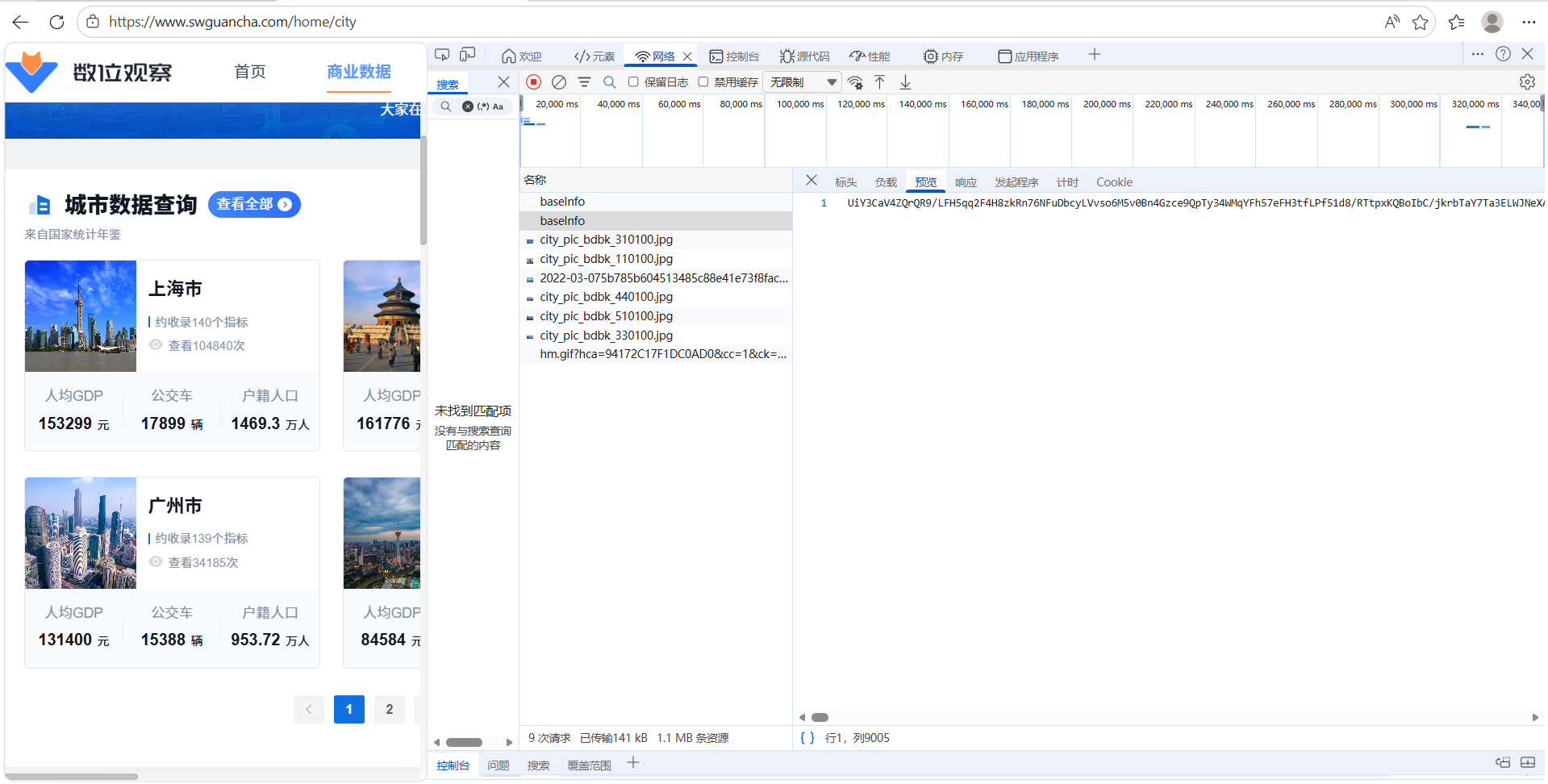Screen dimensions: 1548x784
Task: Clear the network request log
Action: [558, 82]
